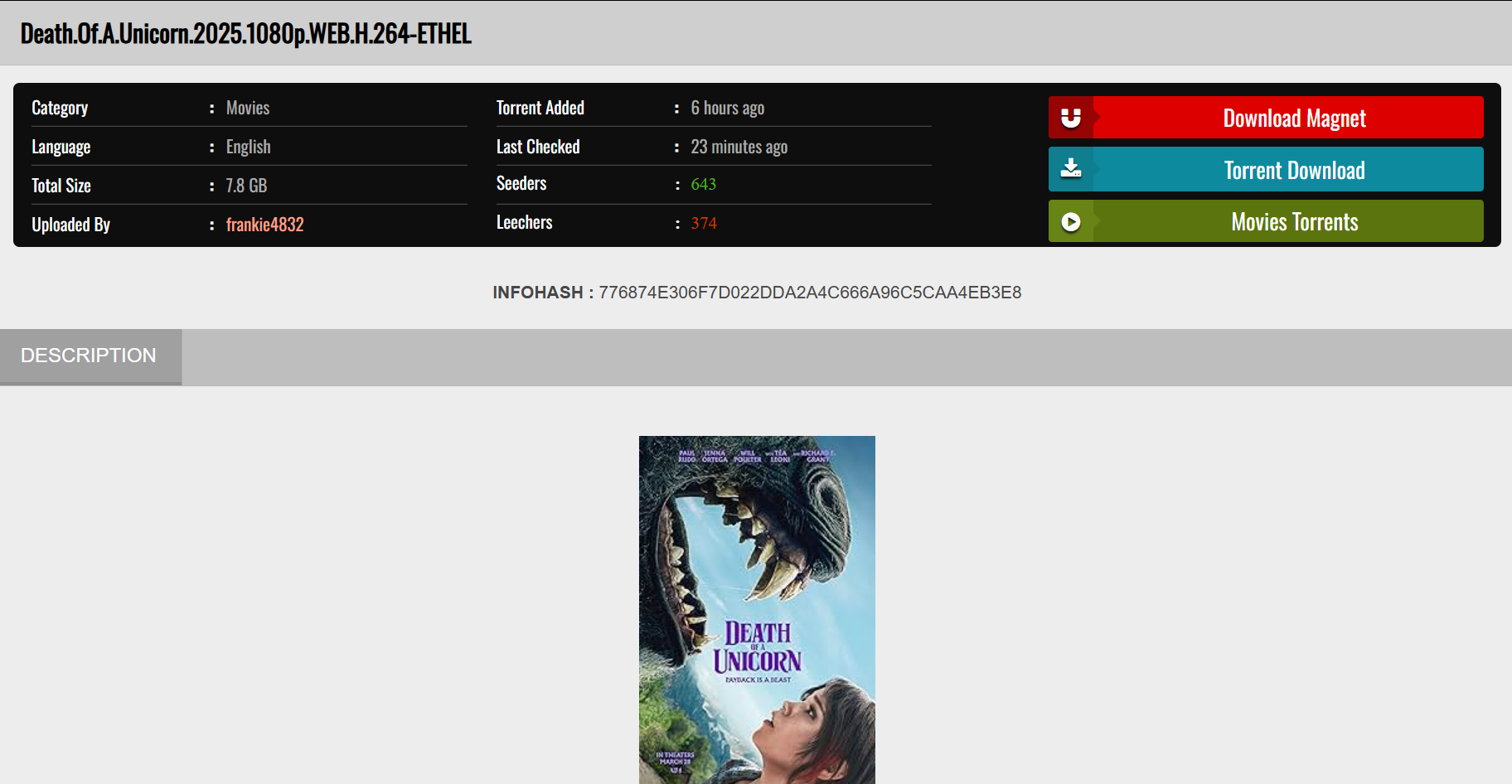Click the 6 hours ago added value

point(728,108)
